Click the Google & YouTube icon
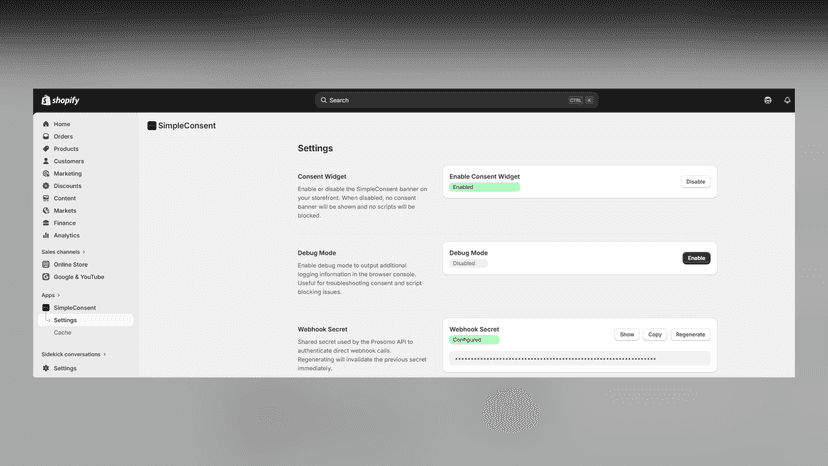828x466 pixels. click(x=46, y=277)
